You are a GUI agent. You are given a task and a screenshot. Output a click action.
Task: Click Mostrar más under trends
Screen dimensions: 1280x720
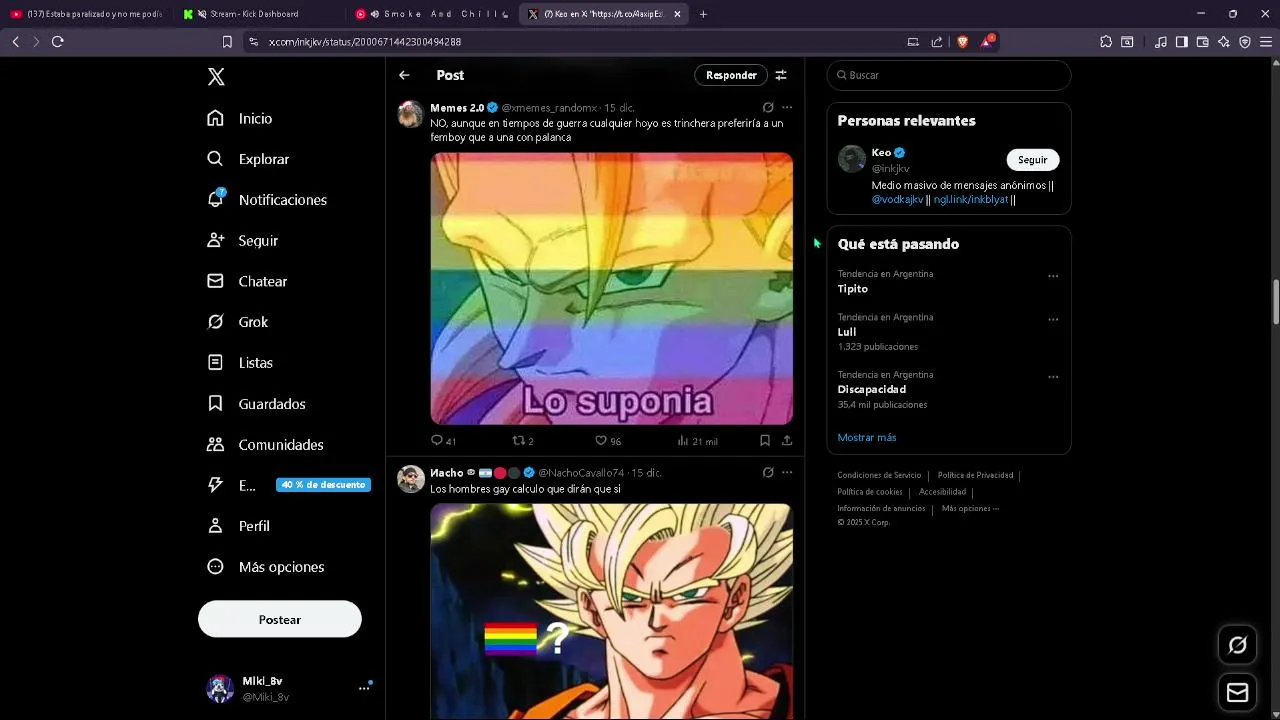(x=867, y=437)
